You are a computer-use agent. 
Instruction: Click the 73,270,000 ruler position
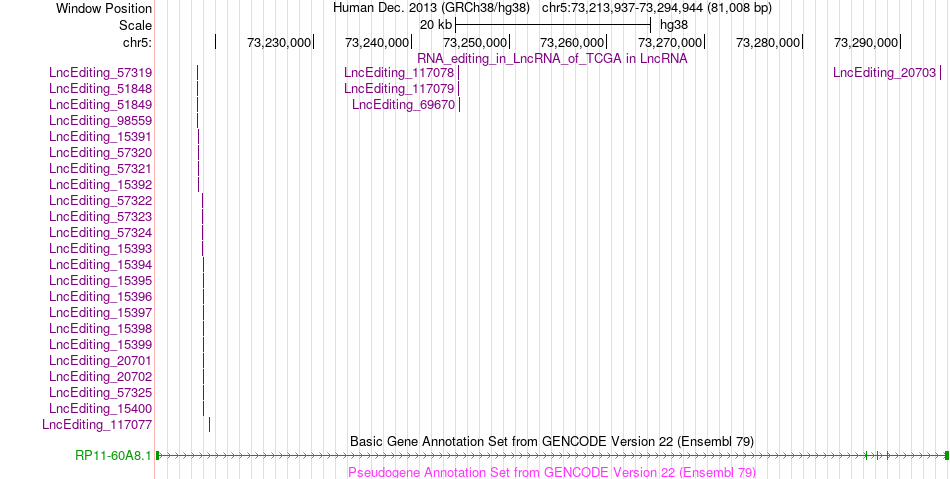tap(669, 42)
